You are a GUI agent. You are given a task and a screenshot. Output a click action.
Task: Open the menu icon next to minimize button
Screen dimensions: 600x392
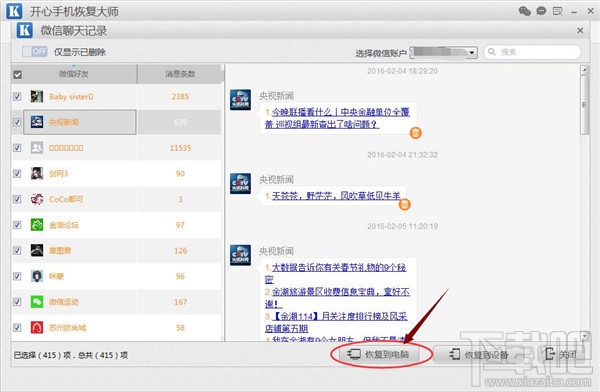point(558,11)
